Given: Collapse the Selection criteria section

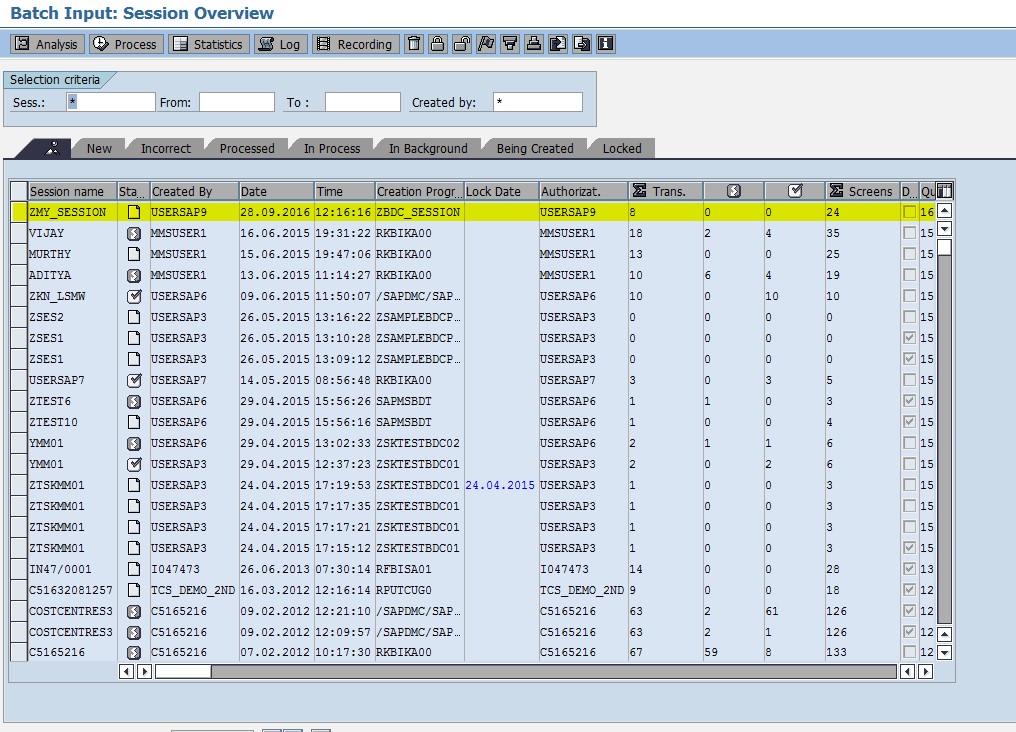Looking at the screenshot, I should [x=52, y=79].
